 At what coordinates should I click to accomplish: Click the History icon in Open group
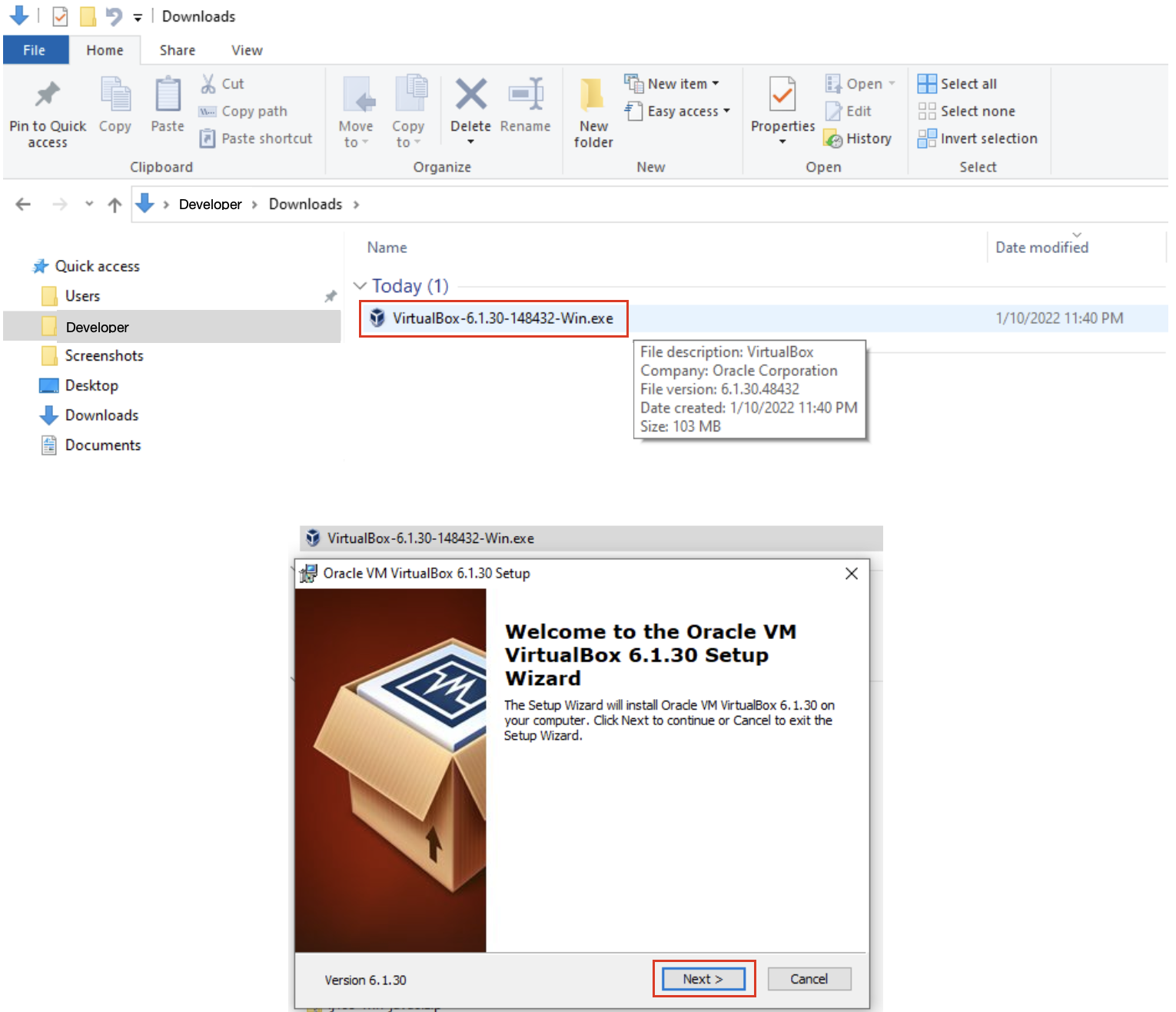833,139
